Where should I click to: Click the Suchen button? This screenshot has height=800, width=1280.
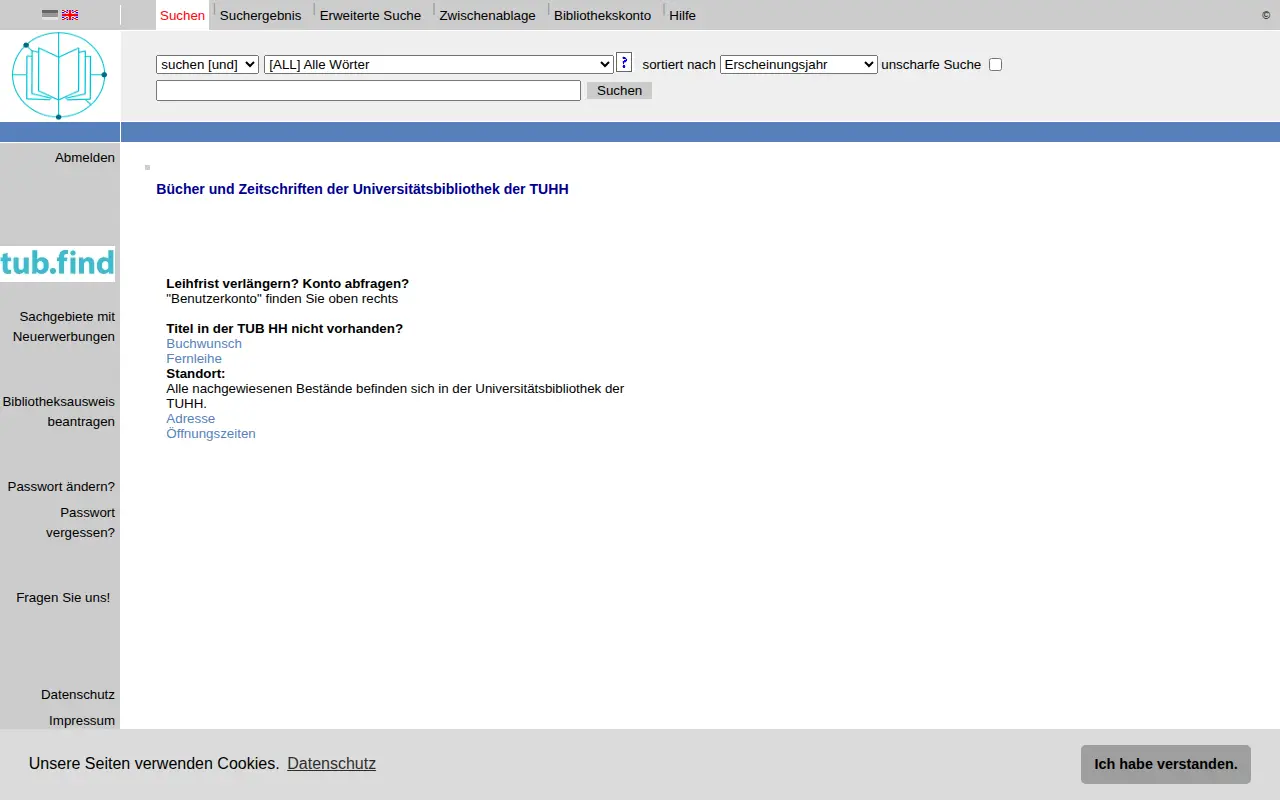pos(619,90)
